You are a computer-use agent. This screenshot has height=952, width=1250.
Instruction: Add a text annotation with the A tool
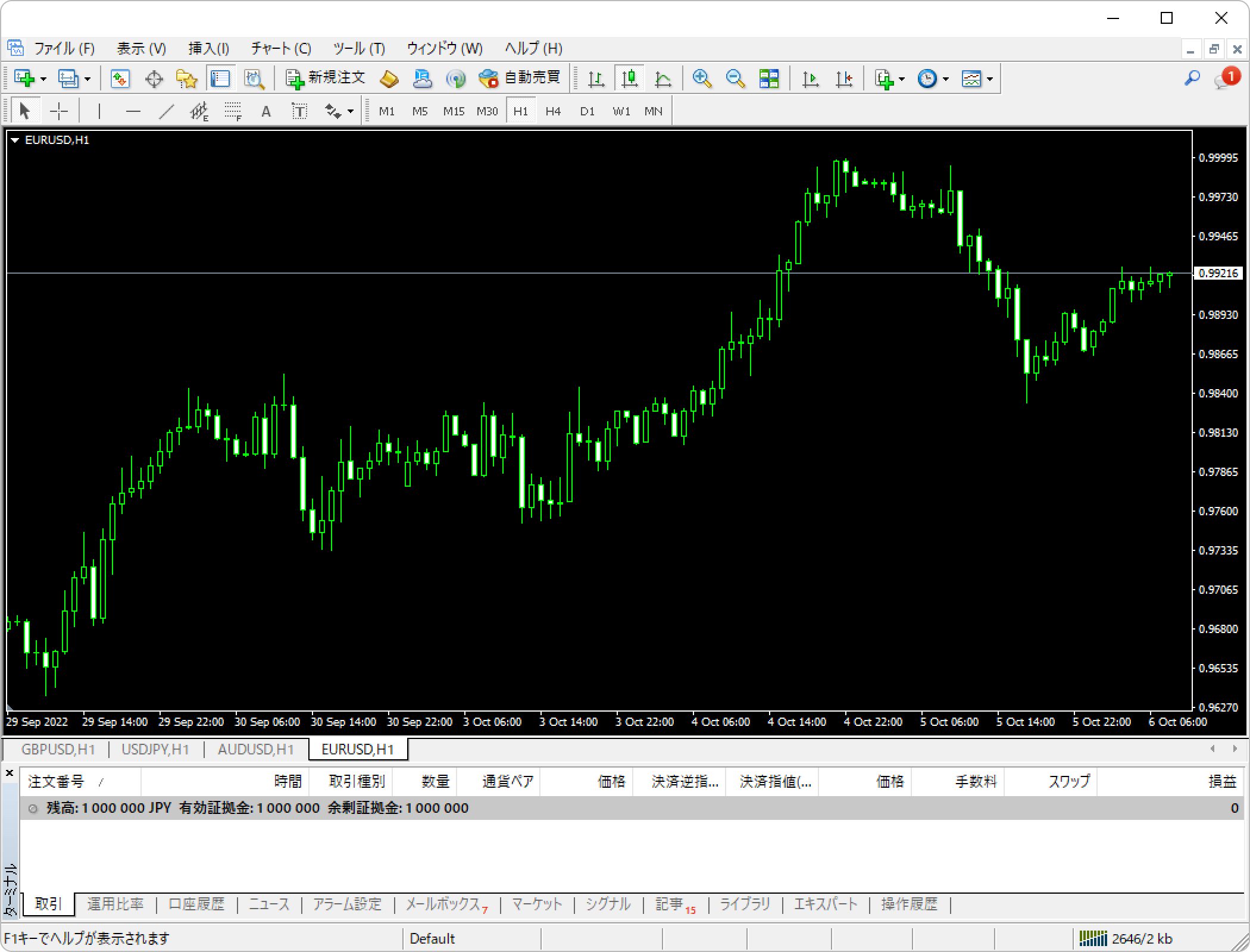tap(266, 111)
